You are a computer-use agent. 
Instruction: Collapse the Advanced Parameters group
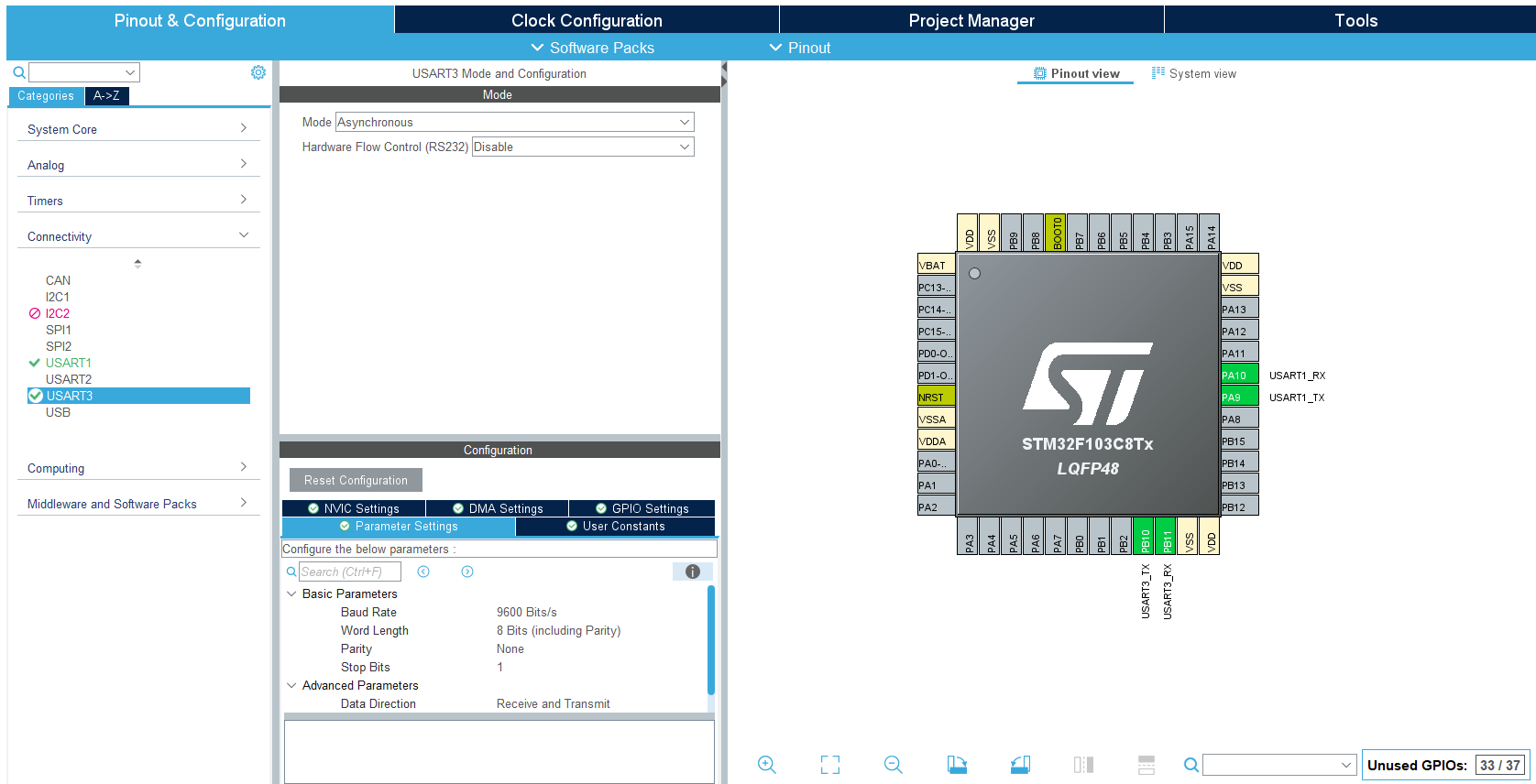[x=292, y=685]
